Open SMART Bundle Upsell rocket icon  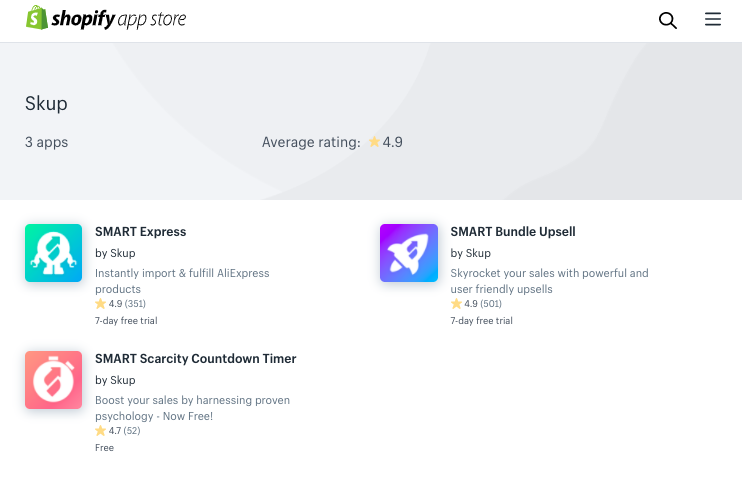pyautogui.click(x=409, y=253)
